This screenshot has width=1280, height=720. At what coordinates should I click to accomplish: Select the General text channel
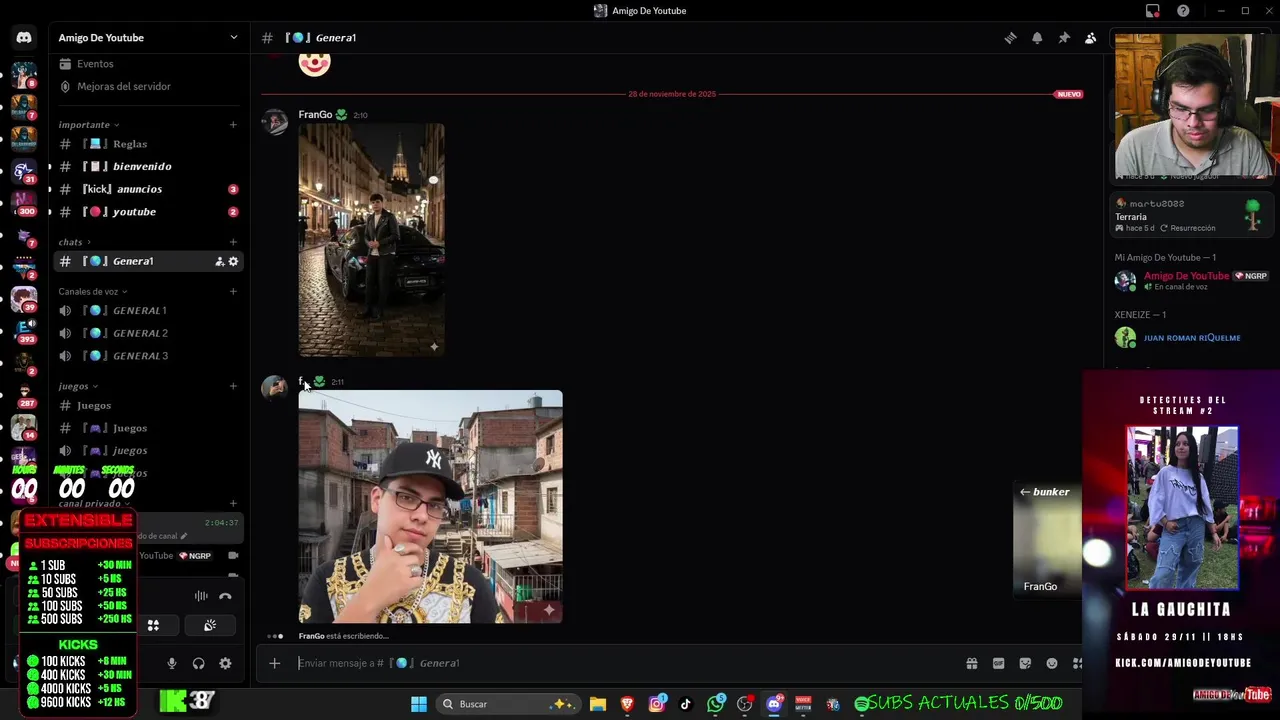tap(149, 262)
